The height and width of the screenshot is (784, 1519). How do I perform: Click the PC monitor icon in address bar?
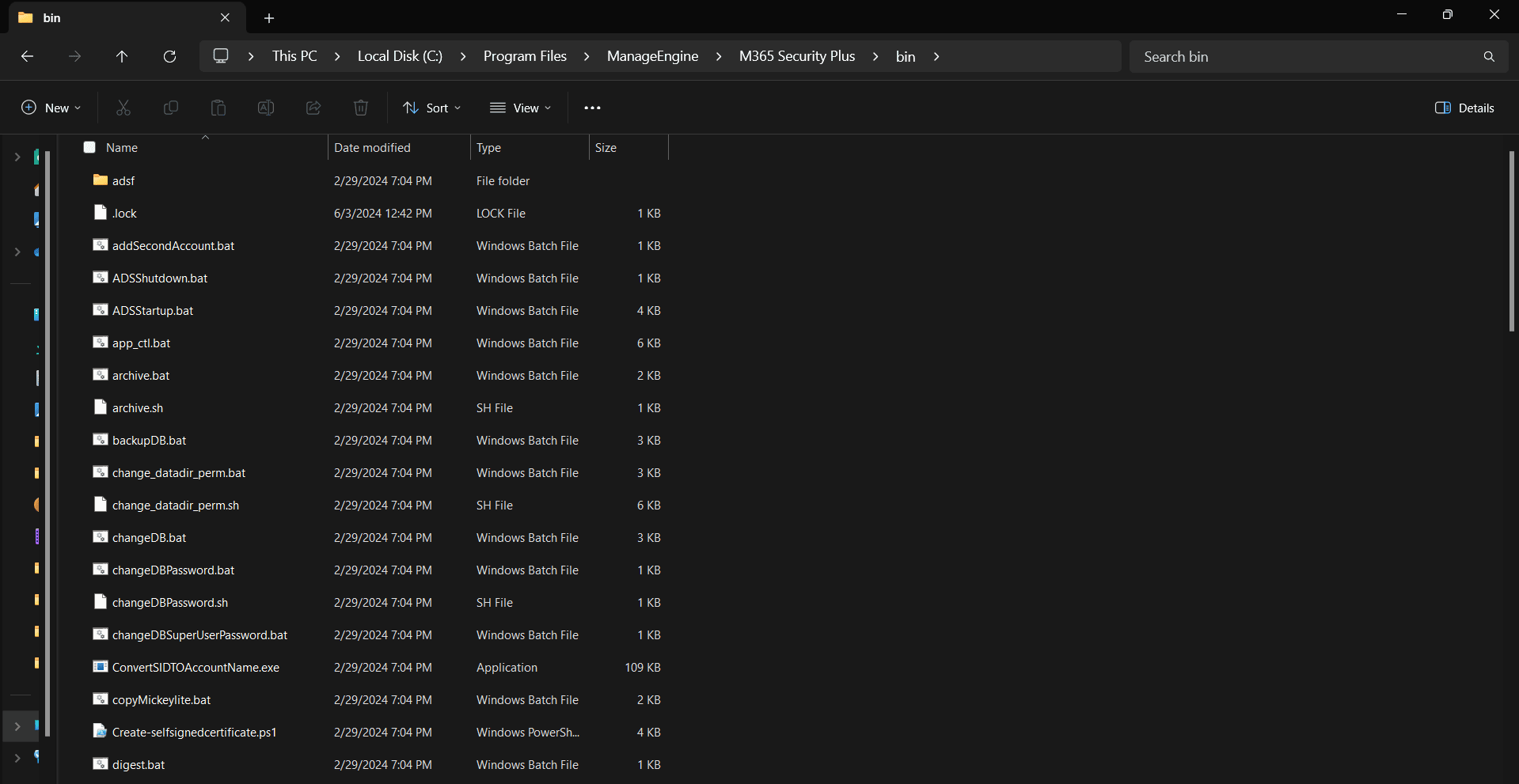(x=221, y=56)
